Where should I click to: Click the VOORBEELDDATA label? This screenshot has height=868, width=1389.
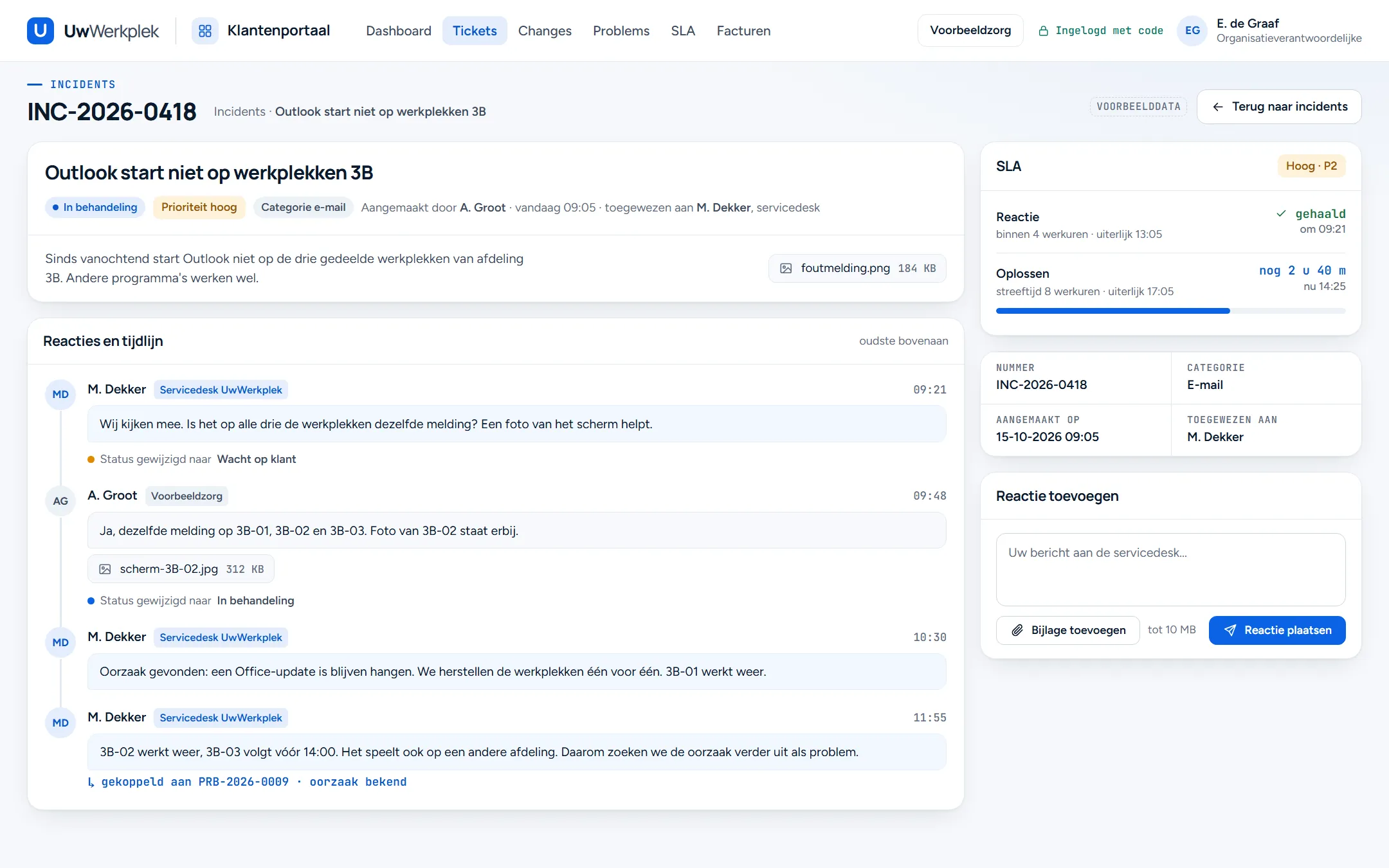pos(1138,107)
